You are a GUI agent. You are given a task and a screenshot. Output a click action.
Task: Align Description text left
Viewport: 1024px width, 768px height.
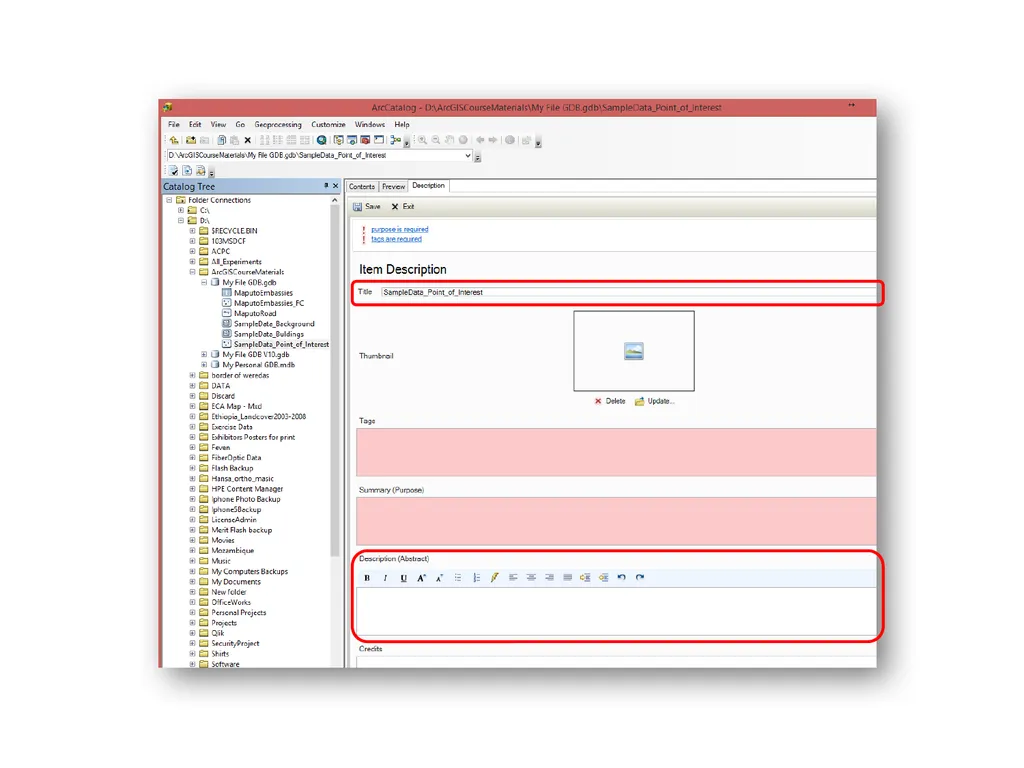513,577
